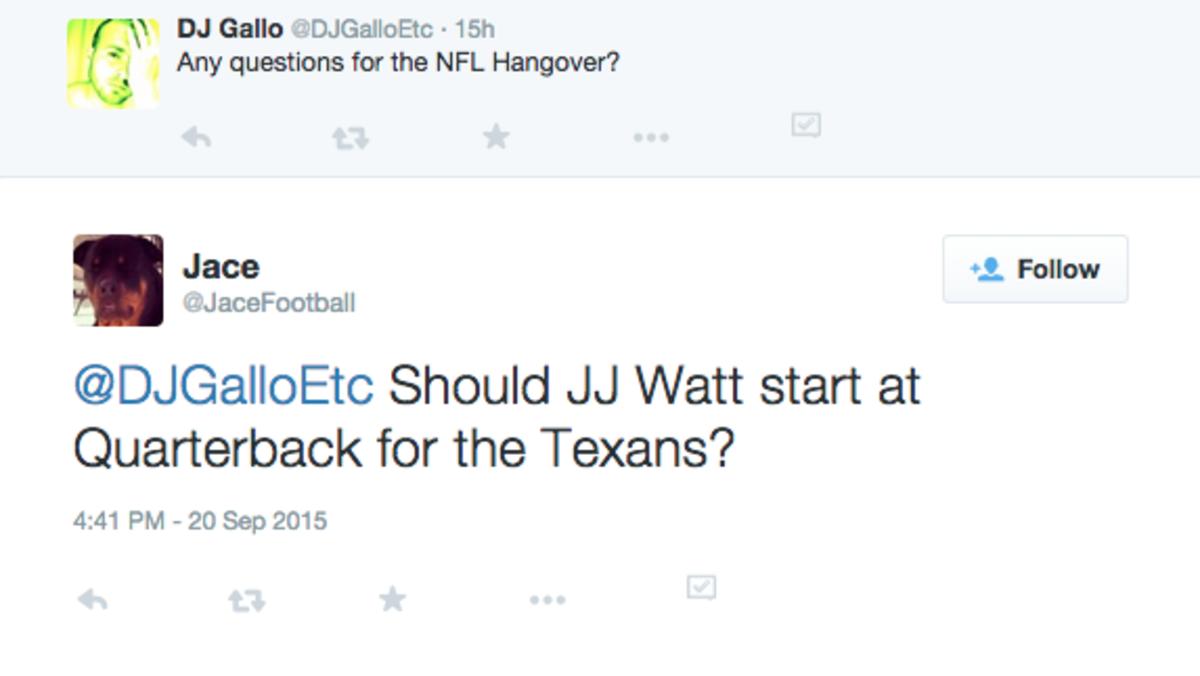Expand the ellipsis menu on DJ Gallo's tweet

652,139
